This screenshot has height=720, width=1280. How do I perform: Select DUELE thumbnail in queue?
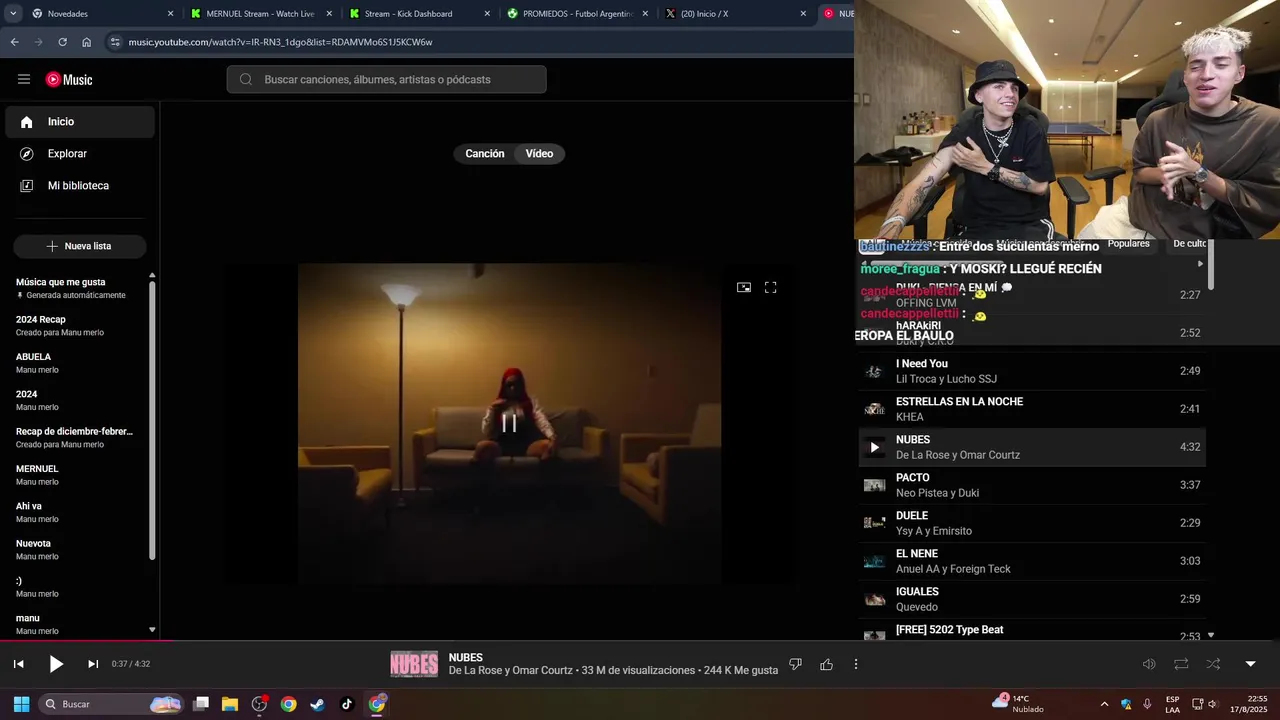(x=875, y=523)
